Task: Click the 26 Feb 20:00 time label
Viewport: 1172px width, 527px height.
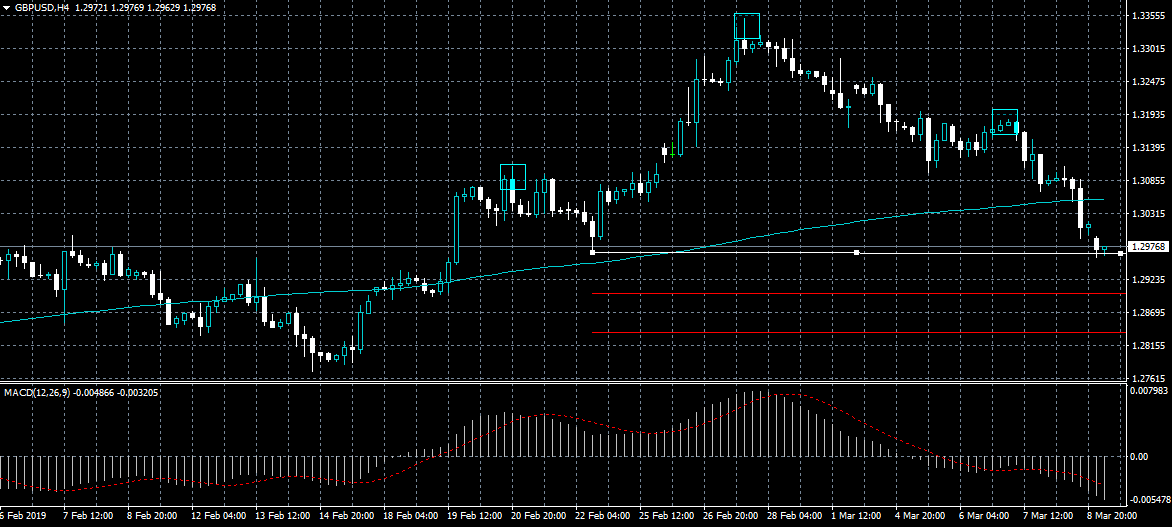Action: point(732,516)
